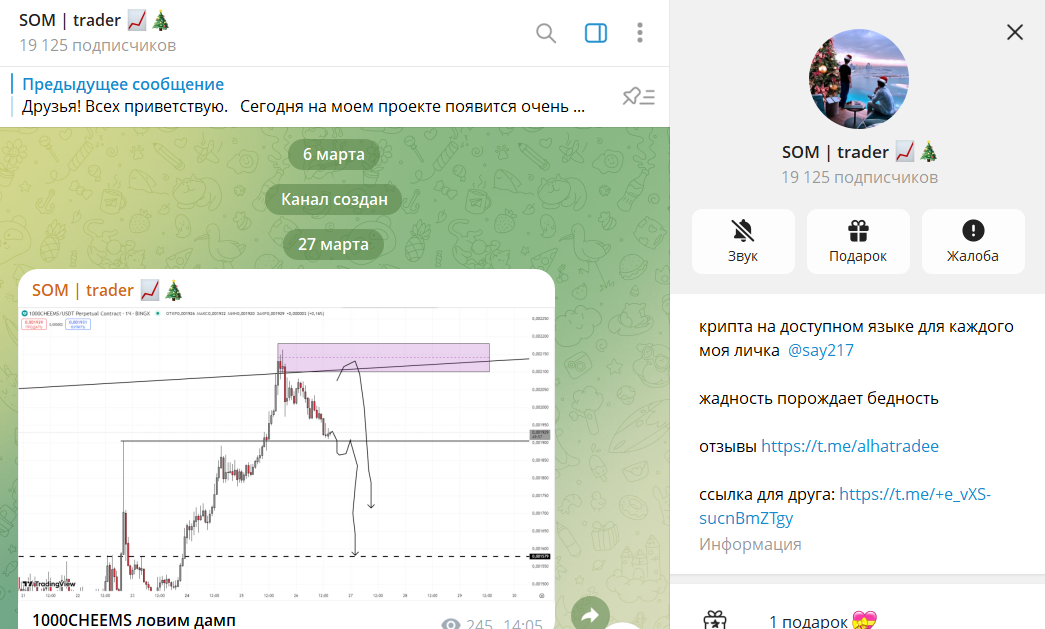Image resolution: width=1045 pixels, height=629 pixels.
Task: Toggle the right info side panel
Action: 596,33
